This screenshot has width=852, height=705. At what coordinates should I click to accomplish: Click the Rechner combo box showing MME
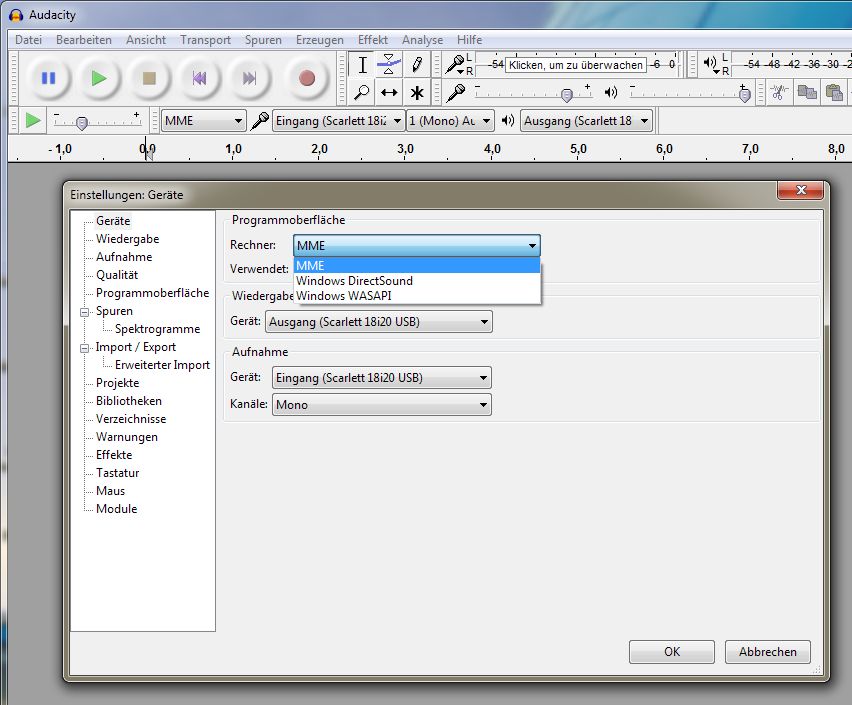[417, 246]
